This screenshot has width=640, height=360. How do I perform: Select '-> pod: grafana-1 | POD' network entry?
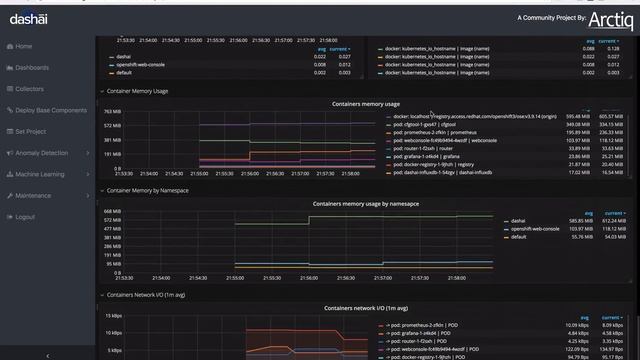[418, 333]
